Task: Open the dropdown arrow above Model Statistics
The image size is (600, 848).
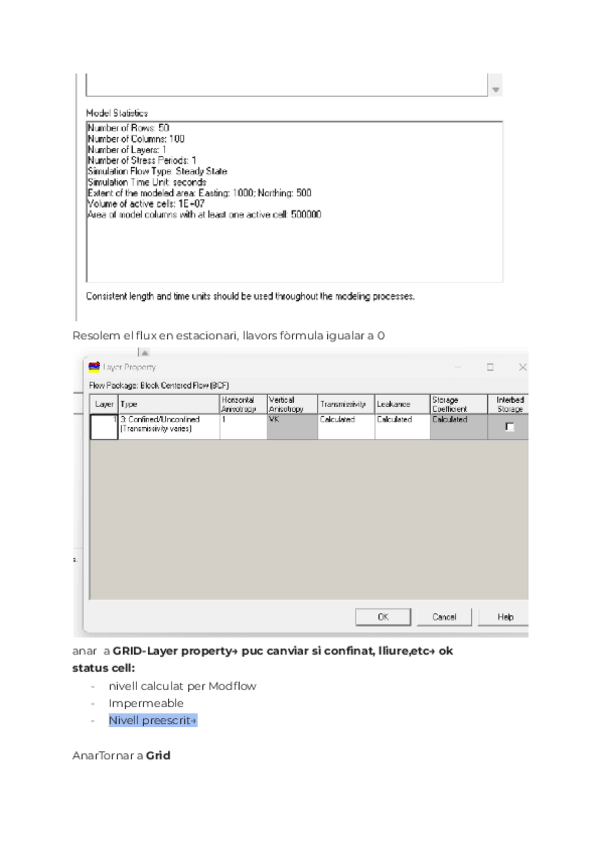Action: 496,90
